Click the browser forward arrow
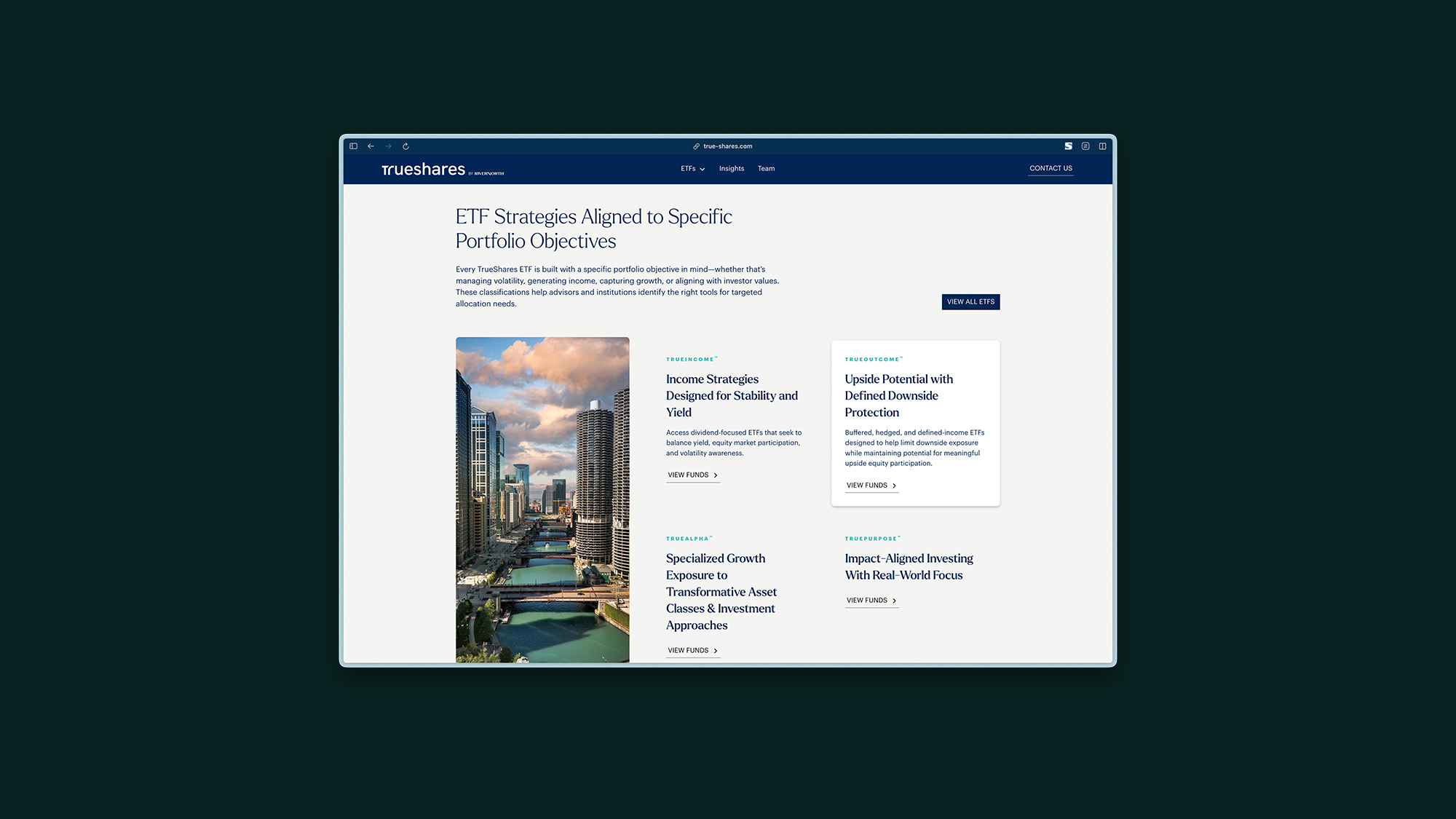This screenshot has width=1456, height=819. click(x=388, y=146)
